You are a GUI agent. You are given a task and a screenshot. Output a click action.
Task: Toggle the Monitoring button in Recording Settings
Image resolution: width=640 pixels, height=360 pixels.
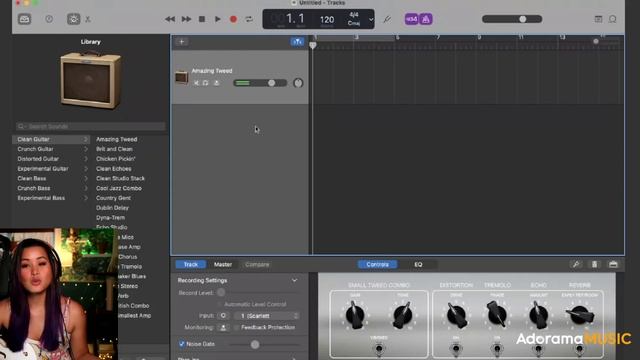pyautogui.click(x=223, y=327)
